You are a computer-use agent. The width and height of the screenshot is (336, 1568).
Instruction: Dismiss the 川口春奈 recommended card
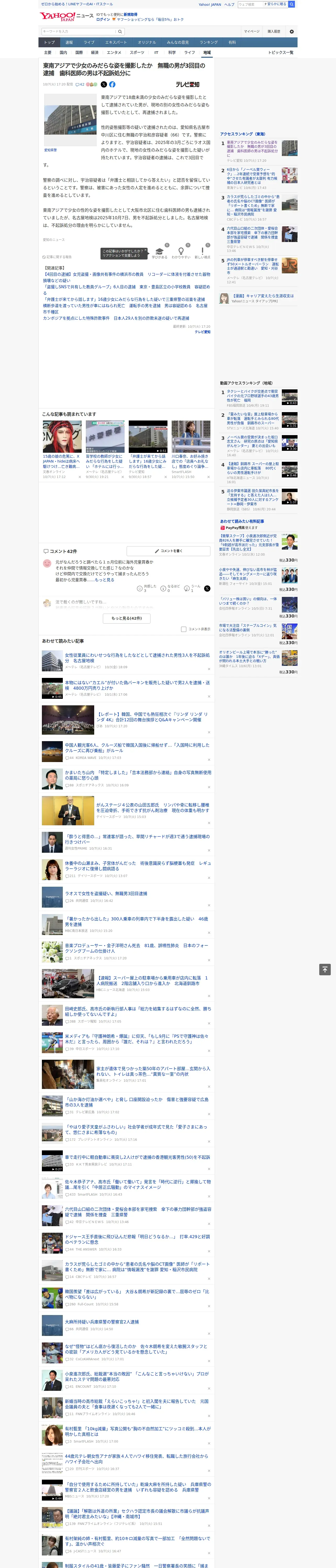[x=209, y=477]
